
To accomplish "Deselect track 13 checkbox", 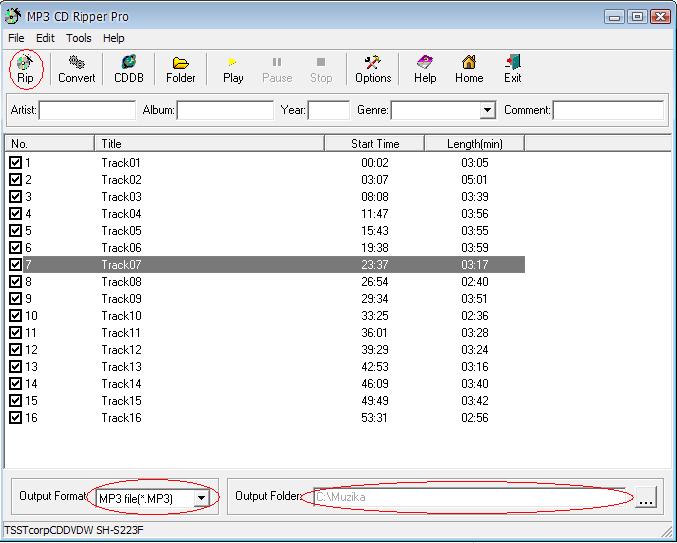I will tap(15, 367).
